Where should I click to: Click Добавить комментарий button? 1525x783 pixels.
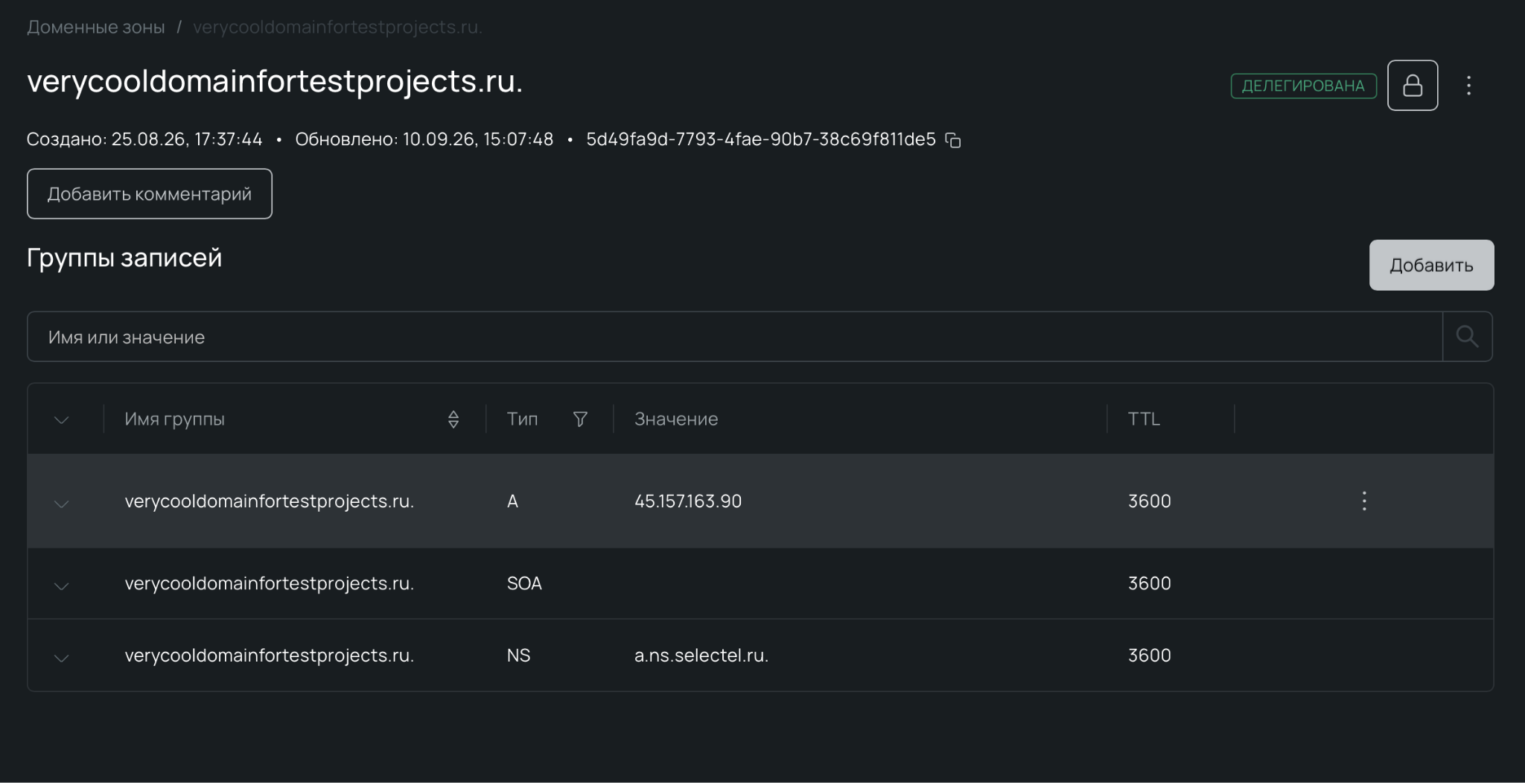pyautogui.click(x=149, y=194)
